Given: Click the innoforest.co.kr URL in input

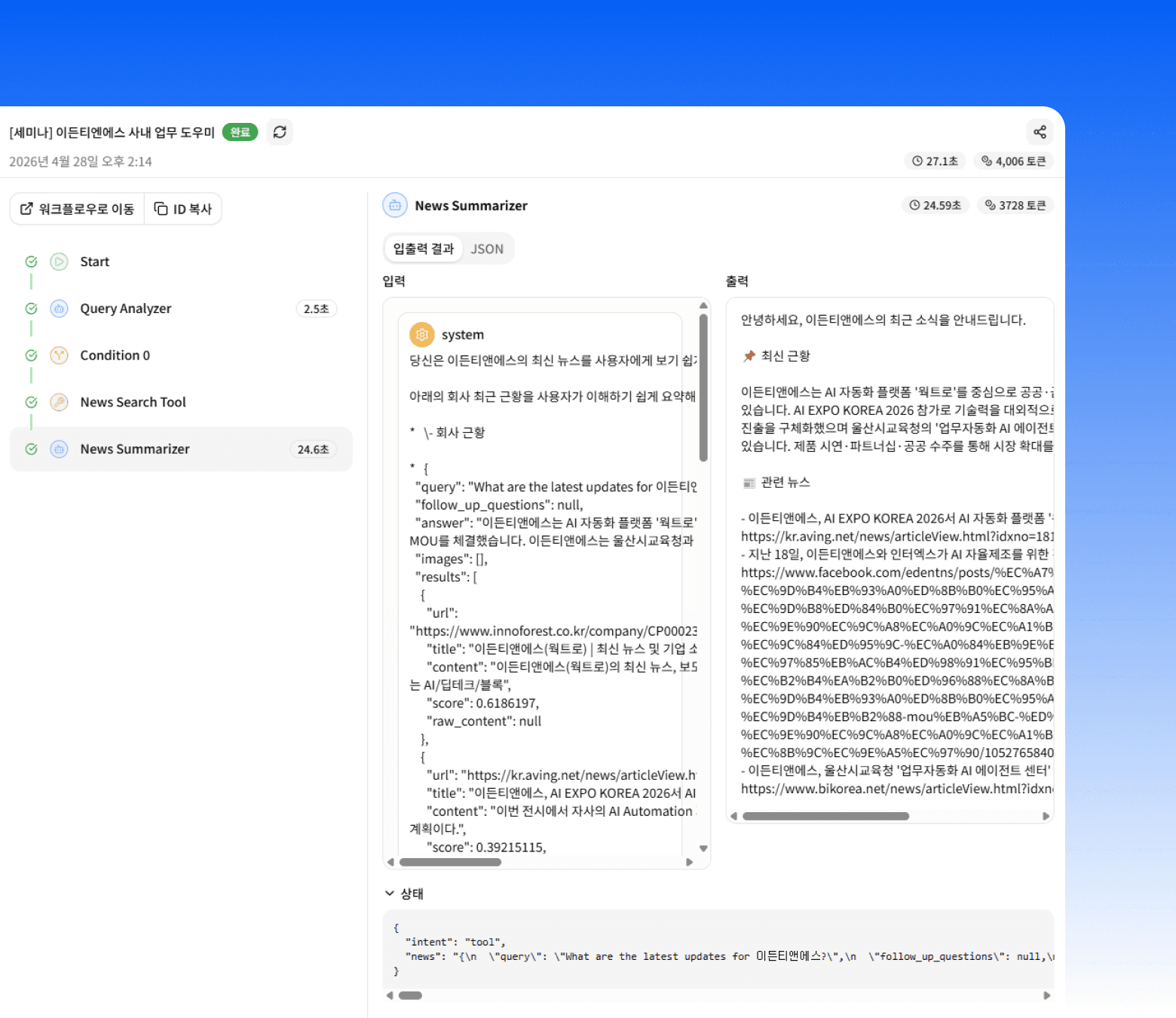Looking at the screenshot, I should [x=553, y=630].
